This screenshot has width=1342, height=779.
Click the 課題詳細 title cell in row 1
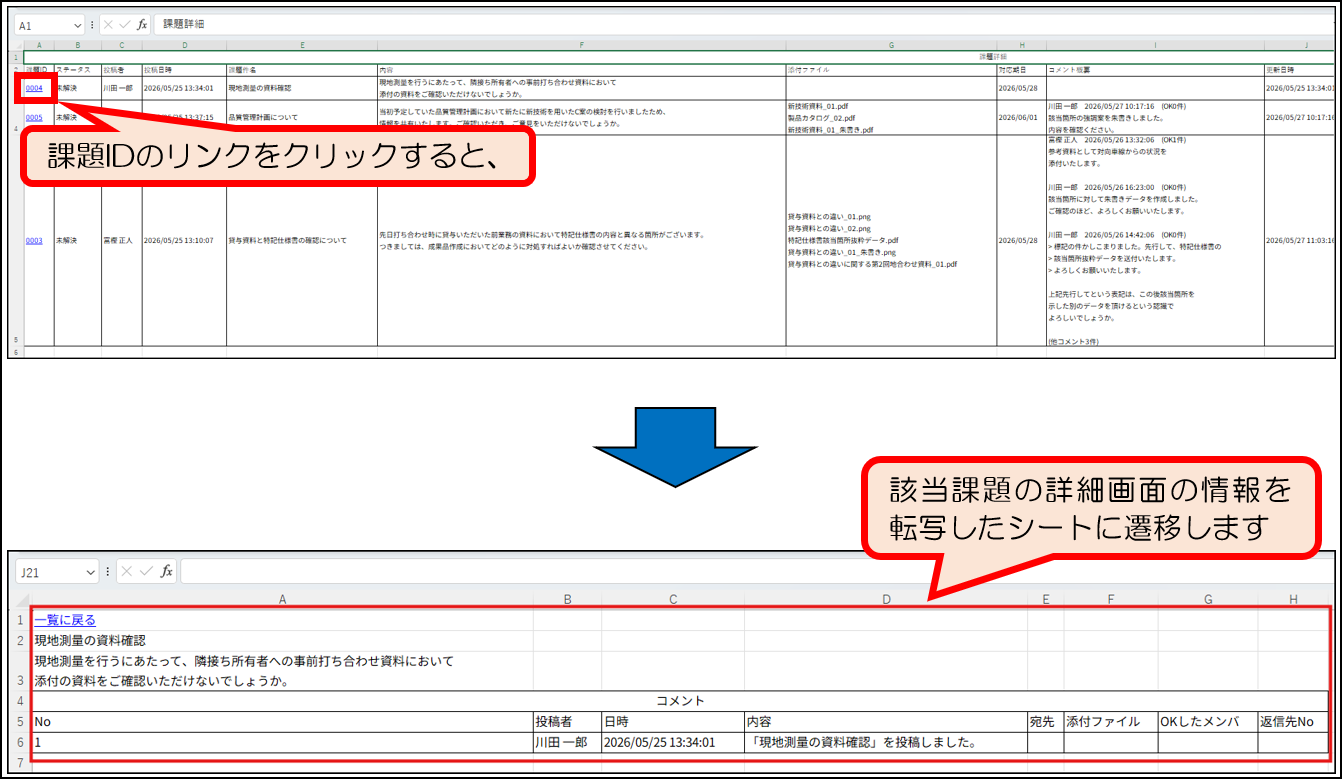click(678, 57)
